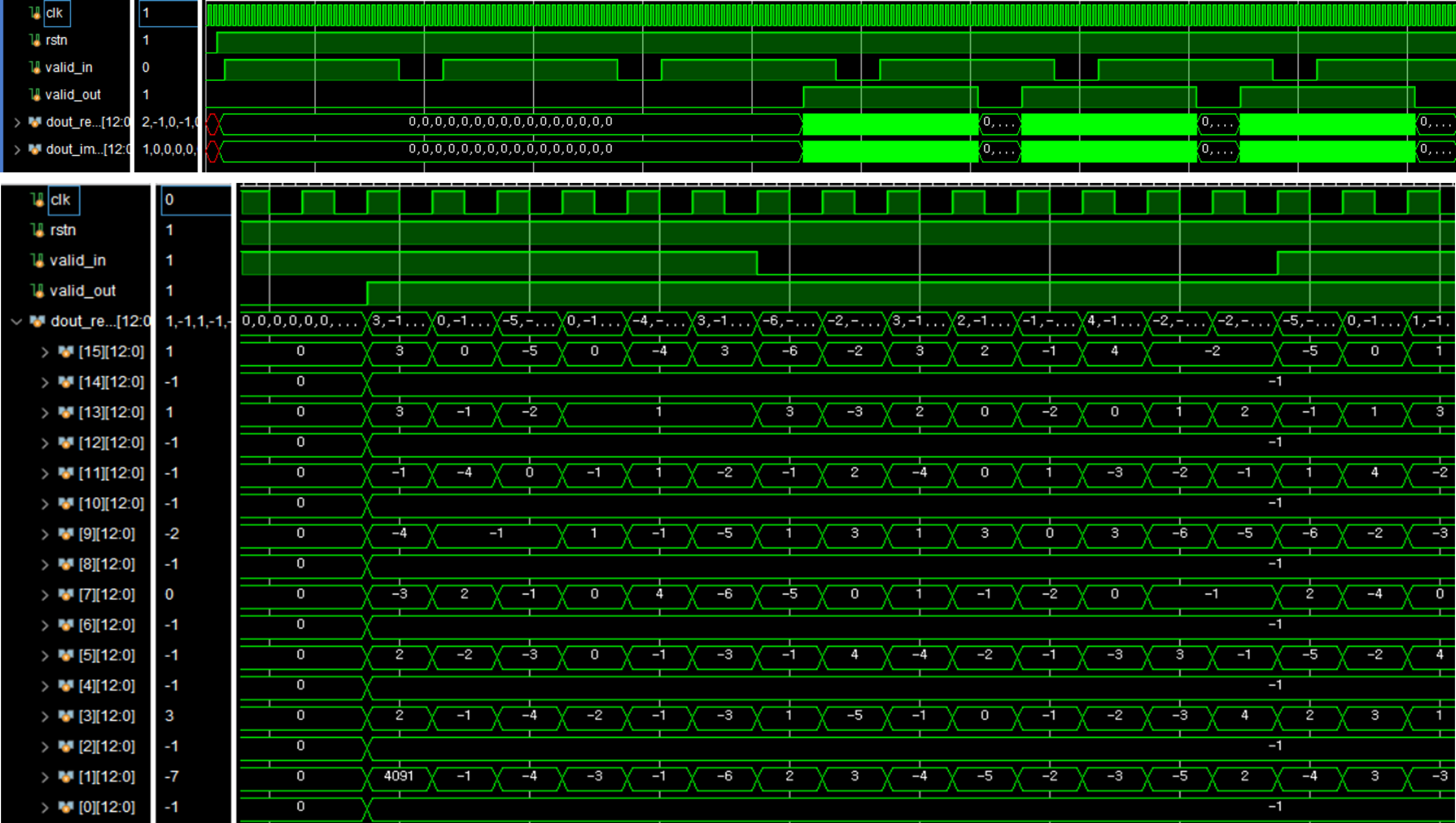1456x823 pixels.
Task: Expand the [7][12:0] array element
Action: pyautogui.click(x=45, y=595)
